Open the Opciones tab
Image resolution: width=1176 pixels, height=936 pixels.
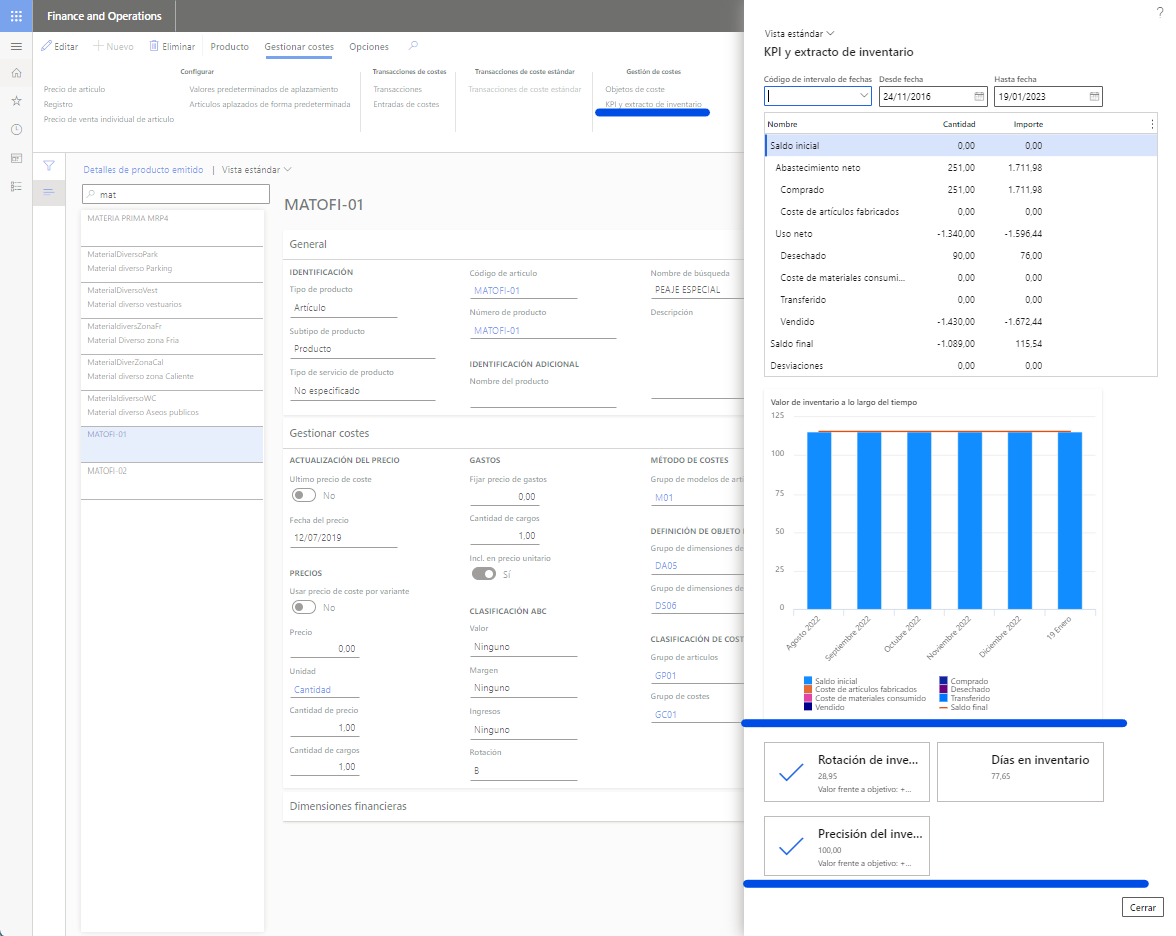tap(369, 47)
